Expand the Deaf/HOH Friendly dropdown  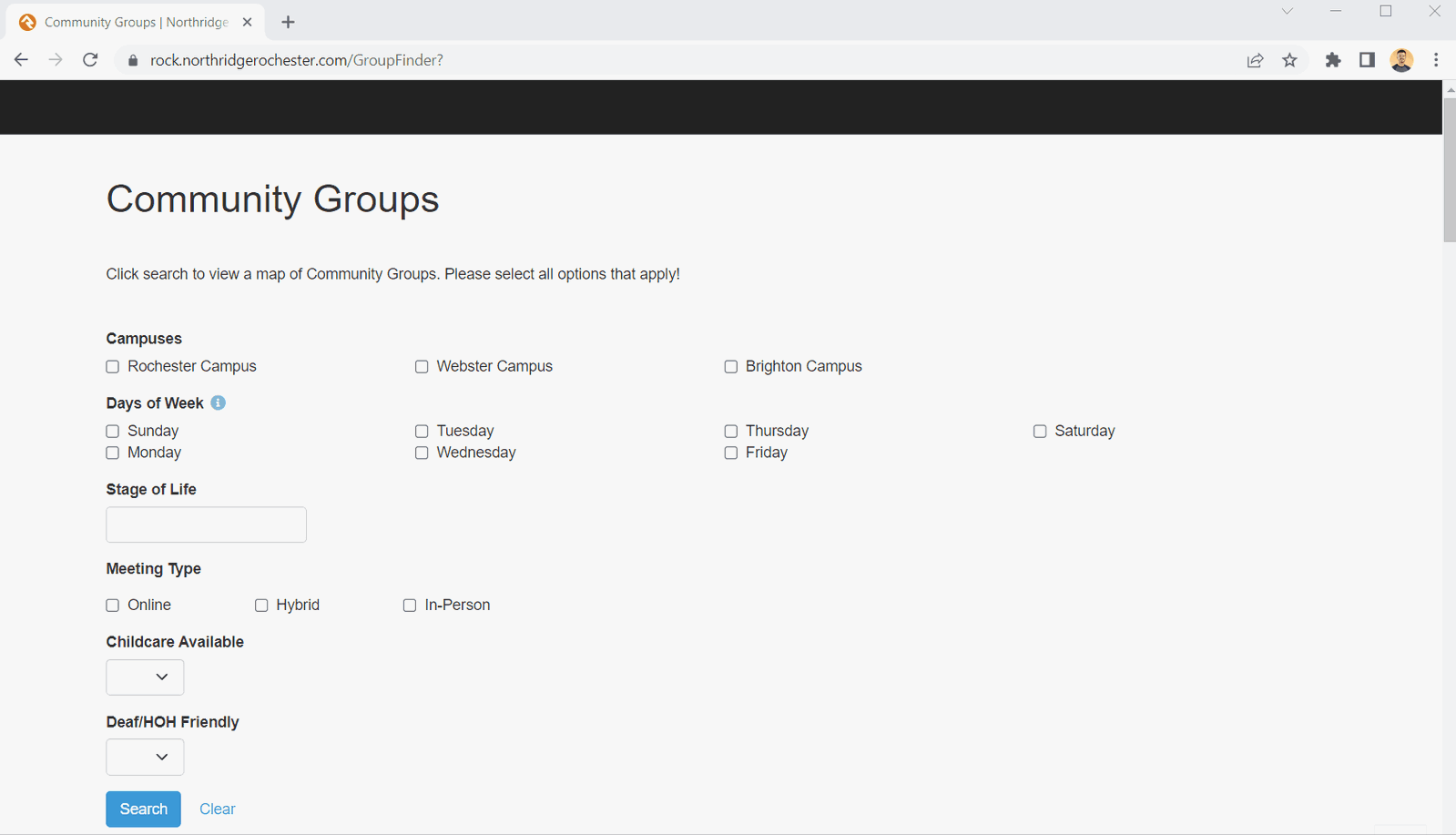click(x=145, y=758)
